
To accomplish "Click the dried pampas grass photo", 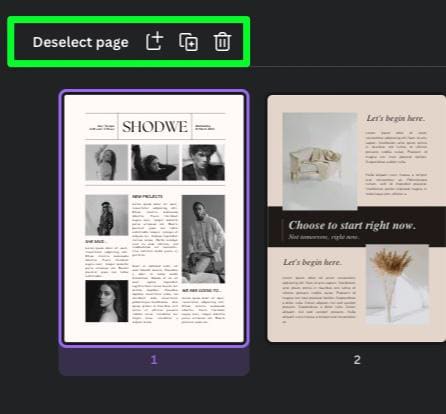I will (x=397, y=284).
